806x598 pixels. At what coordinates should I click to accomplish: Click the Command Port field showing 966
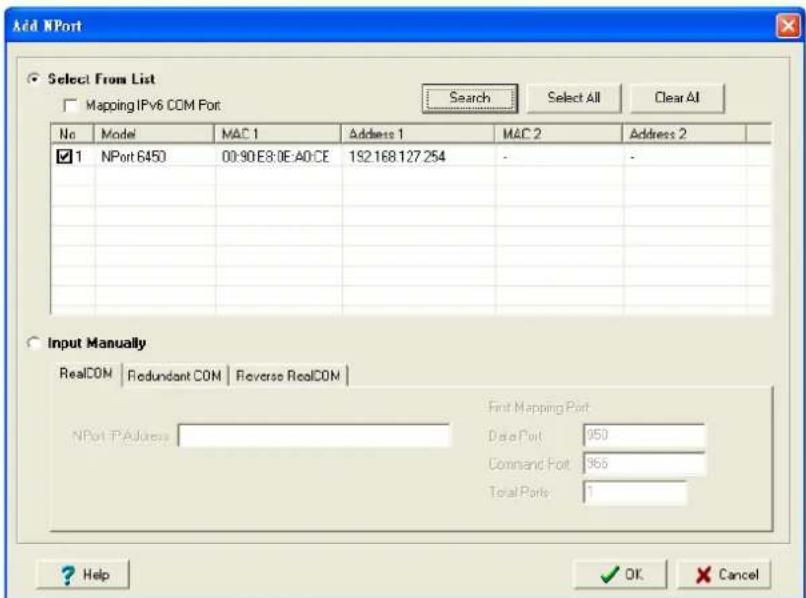(x=644, y=464)
